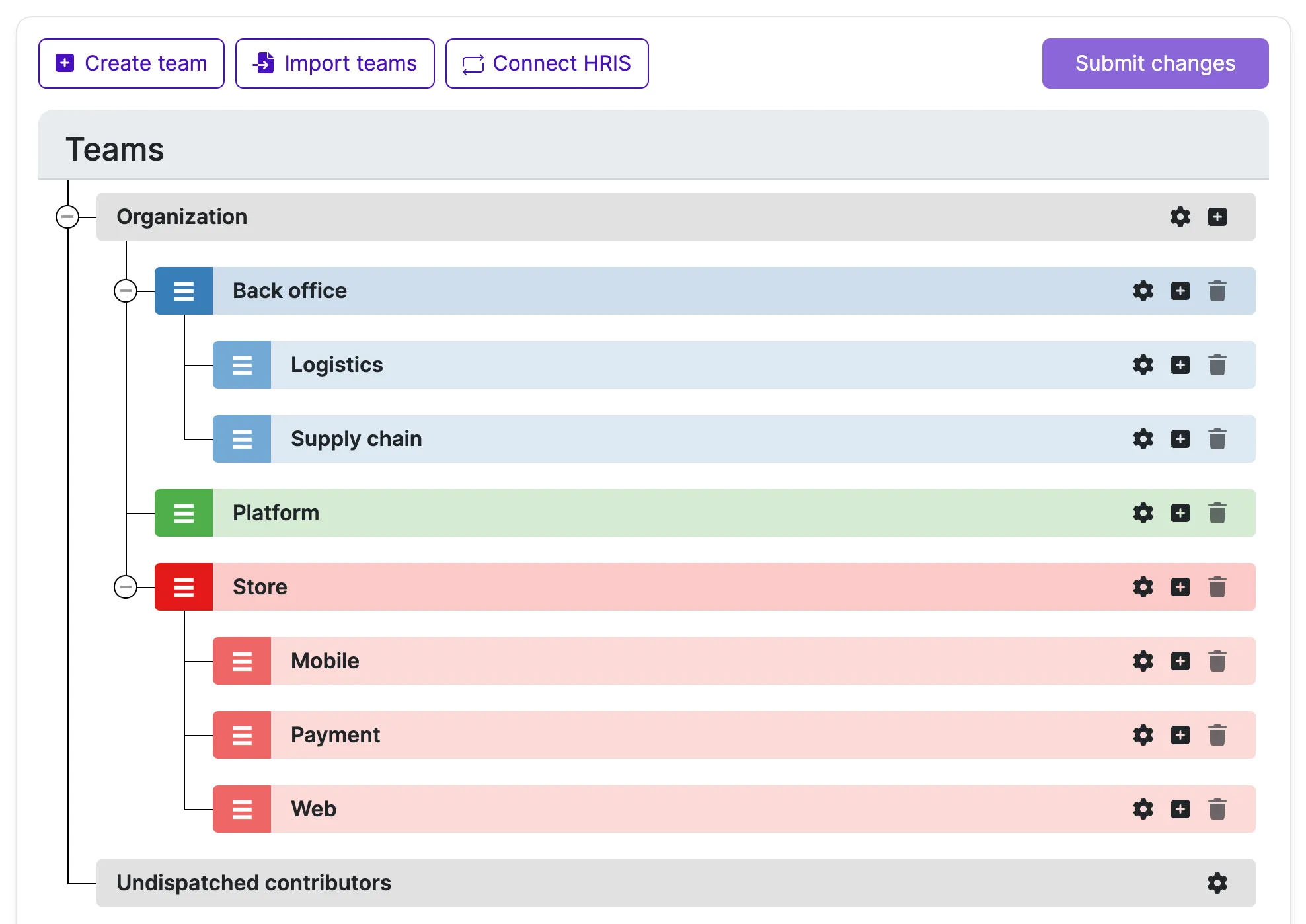Open Logistics settings gear
This screenshot has height=924, width=1306.
pyautogui.click(x=1143, y=365)
